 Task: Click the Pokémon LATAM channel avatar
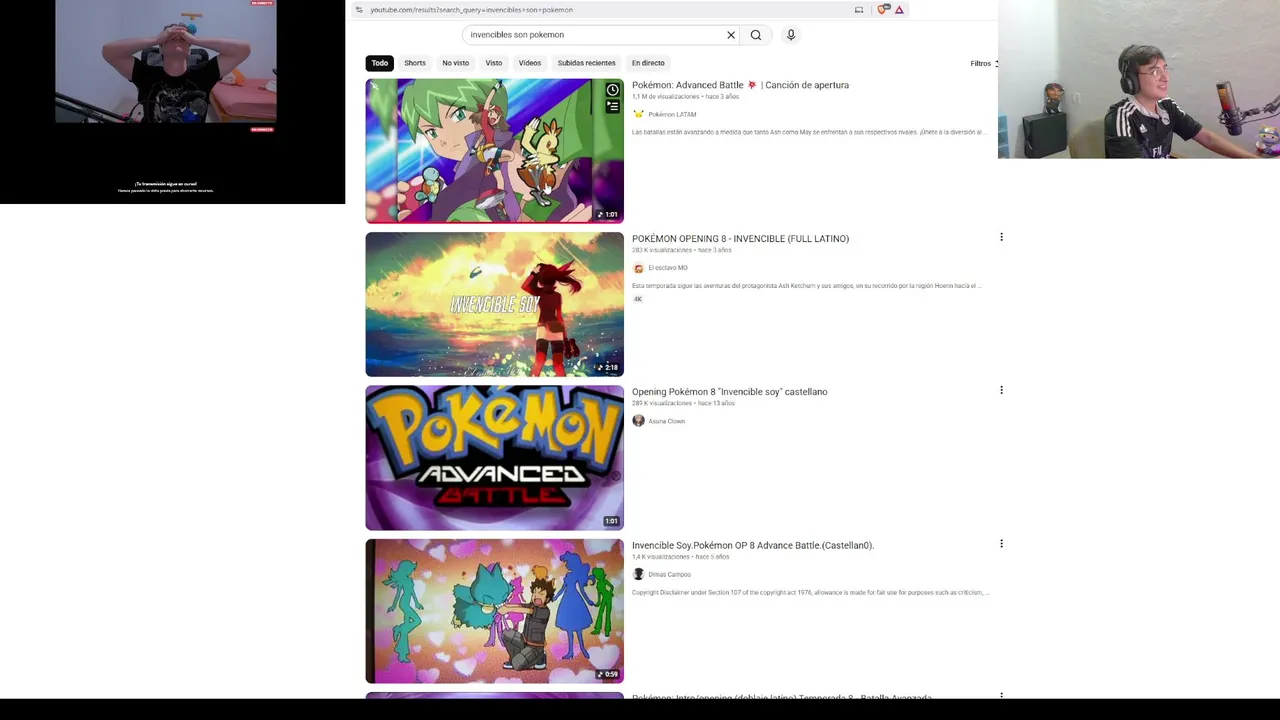click(638, 114)
